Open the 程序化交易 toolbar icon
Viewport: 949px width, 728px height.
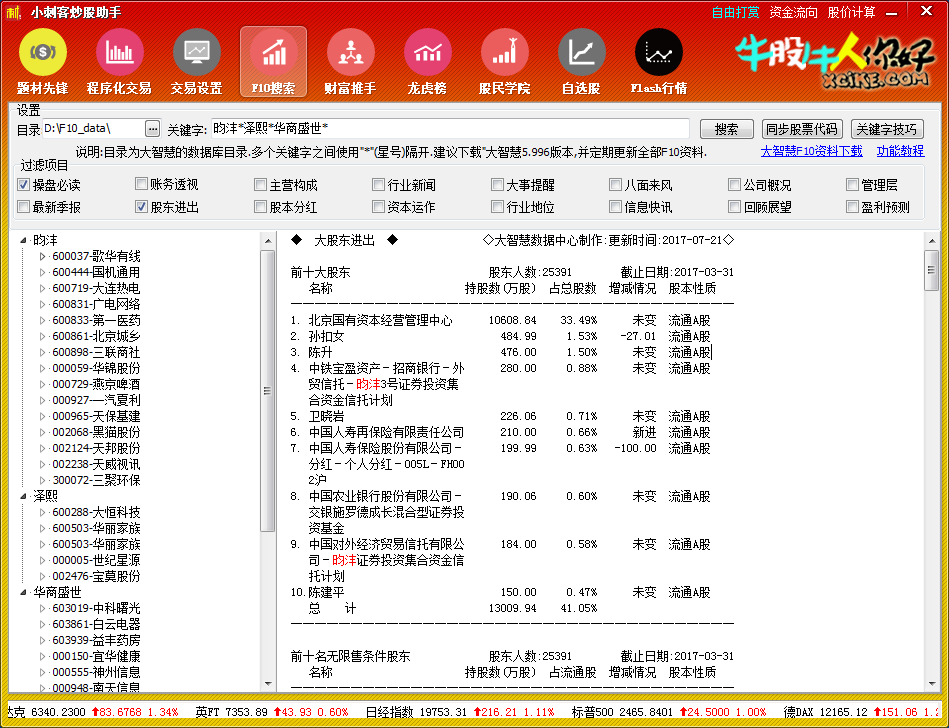pyautogui.click(x=119, y=62)
